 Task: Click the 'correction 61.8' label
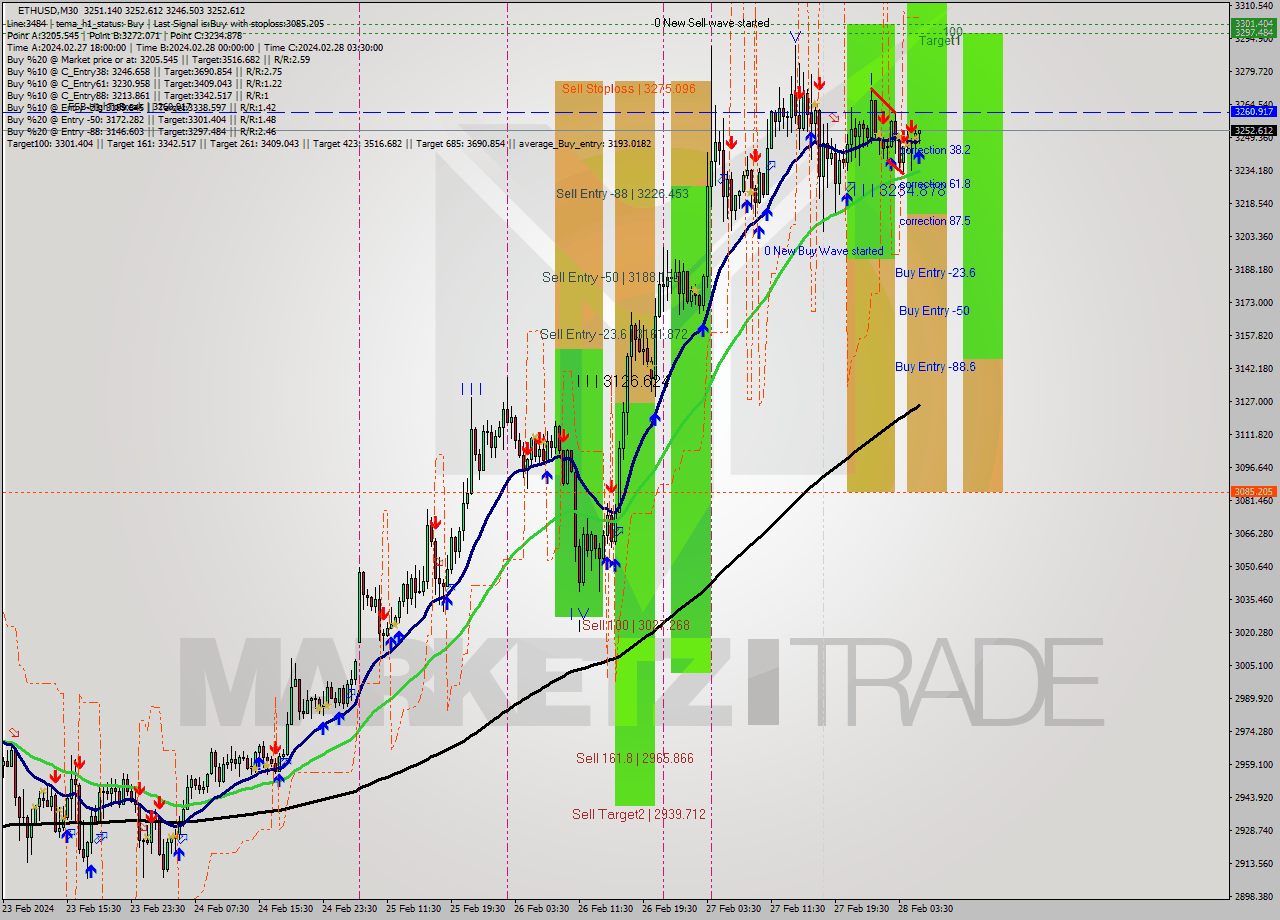pos(935,184)
